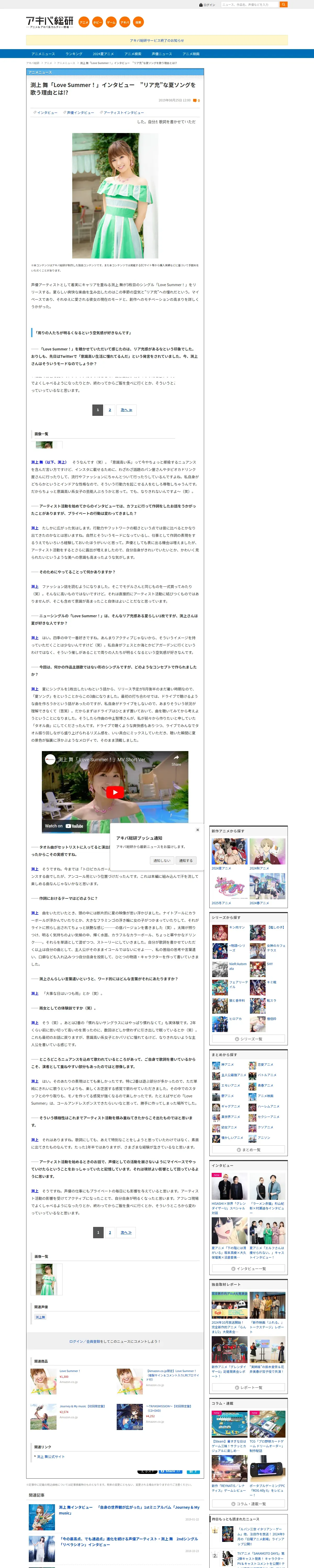
Task: Open the レポート一覧 button
Action: pos(249,1387)
